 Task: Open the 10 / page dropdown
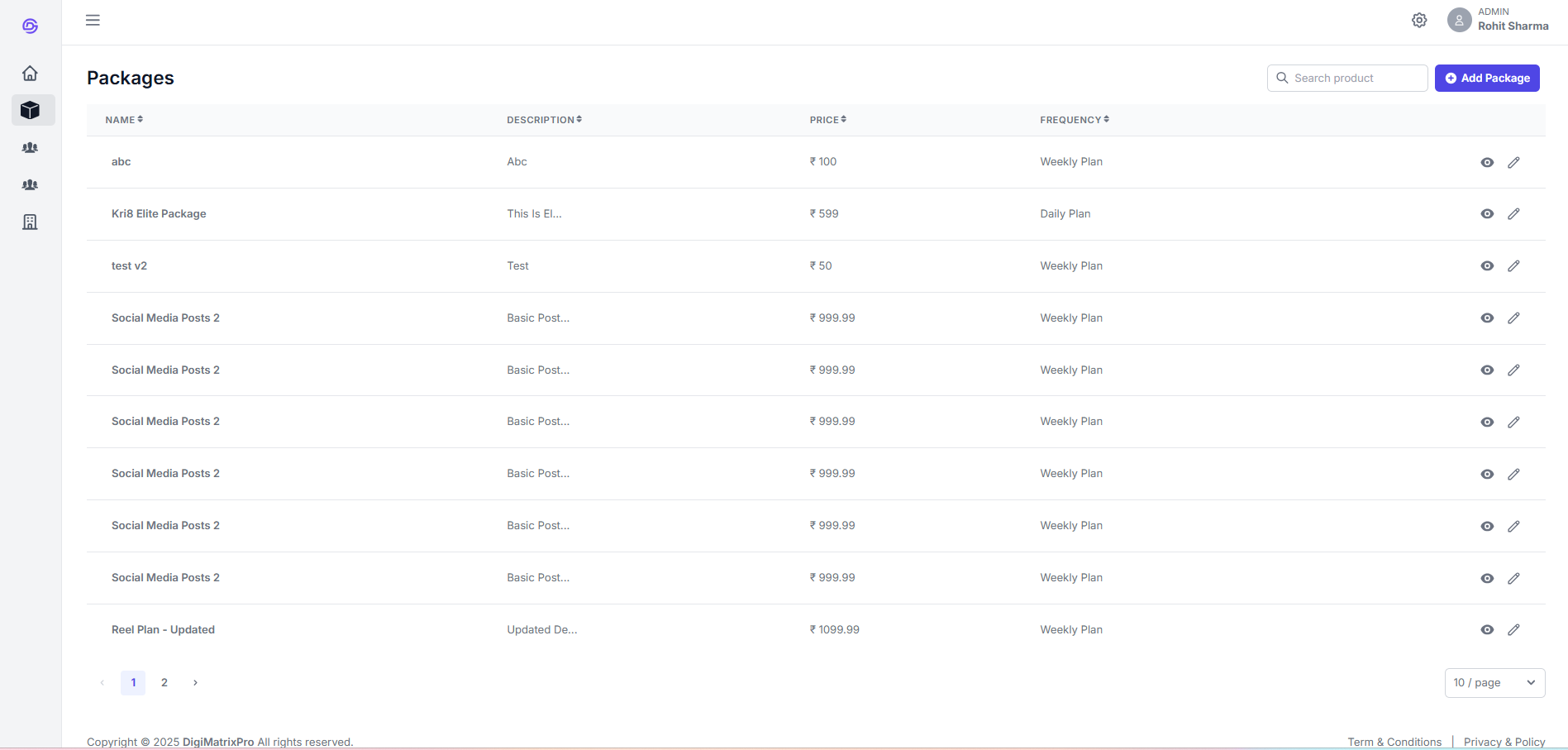(x=1494, y=683)
